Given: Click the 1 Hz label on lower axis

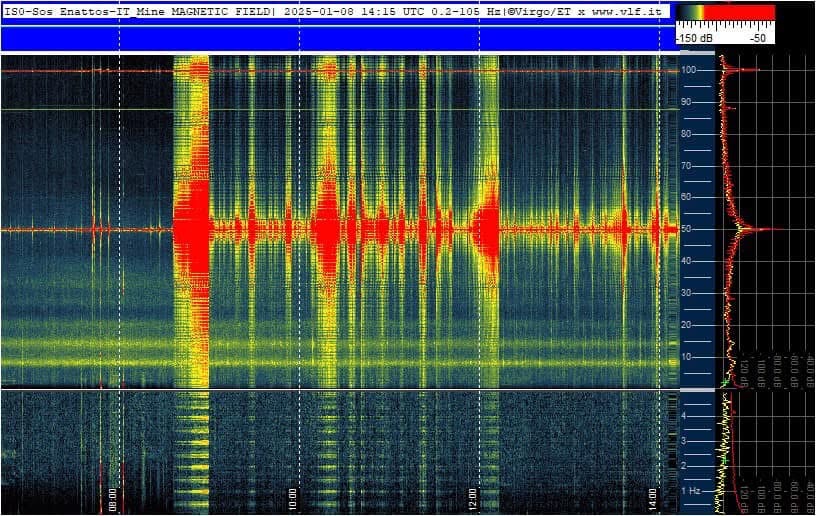Looking at the screenshot, I should [x=689, y=490].
